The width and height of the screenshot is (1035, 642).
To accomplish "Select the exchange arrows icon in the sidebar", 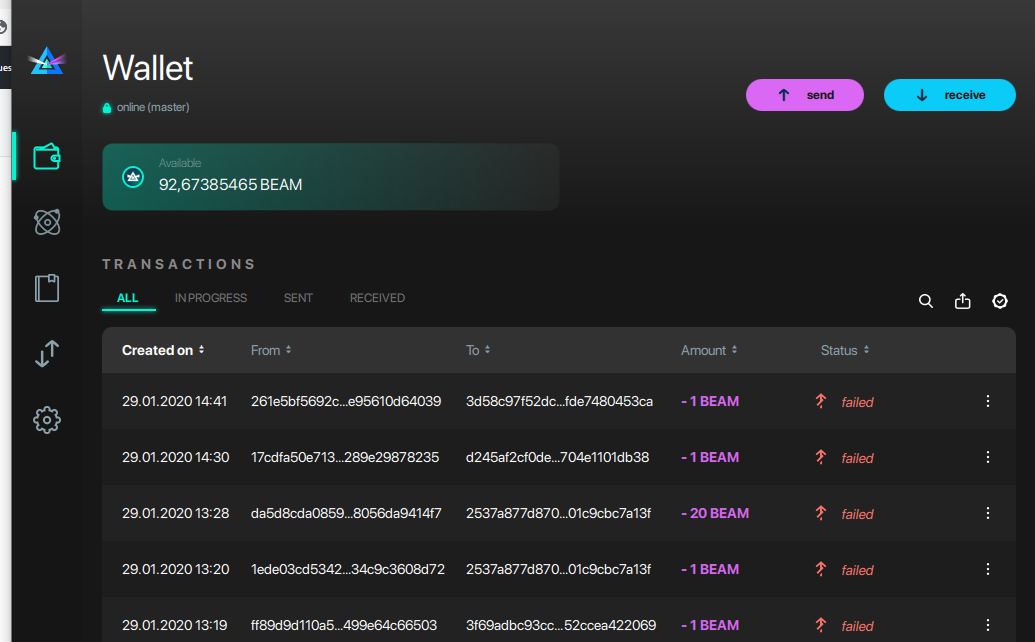I will pos(46,354).
